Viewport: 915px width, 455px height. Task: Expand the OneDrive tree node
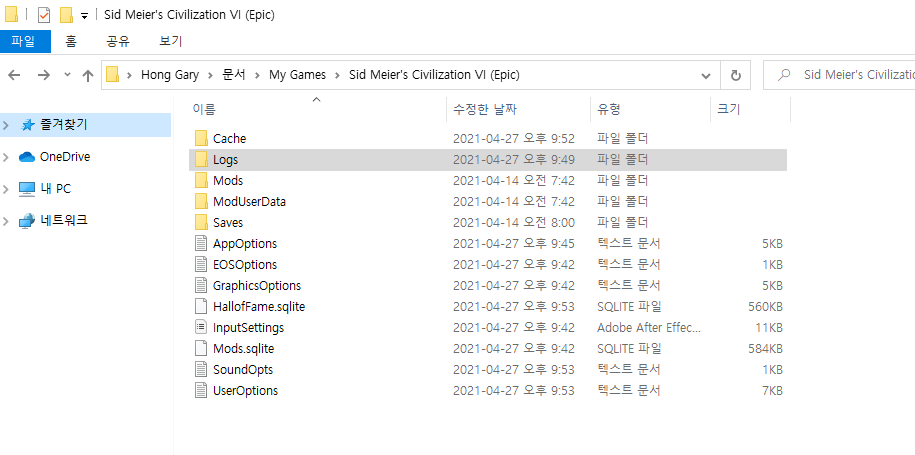6,157
